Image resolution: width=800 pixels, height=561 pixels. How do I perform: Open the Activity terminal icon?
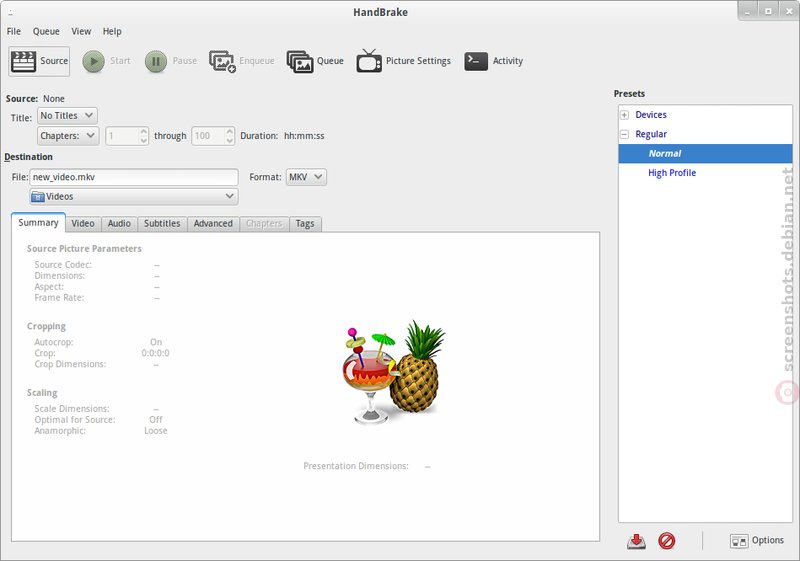coord(476,61)
